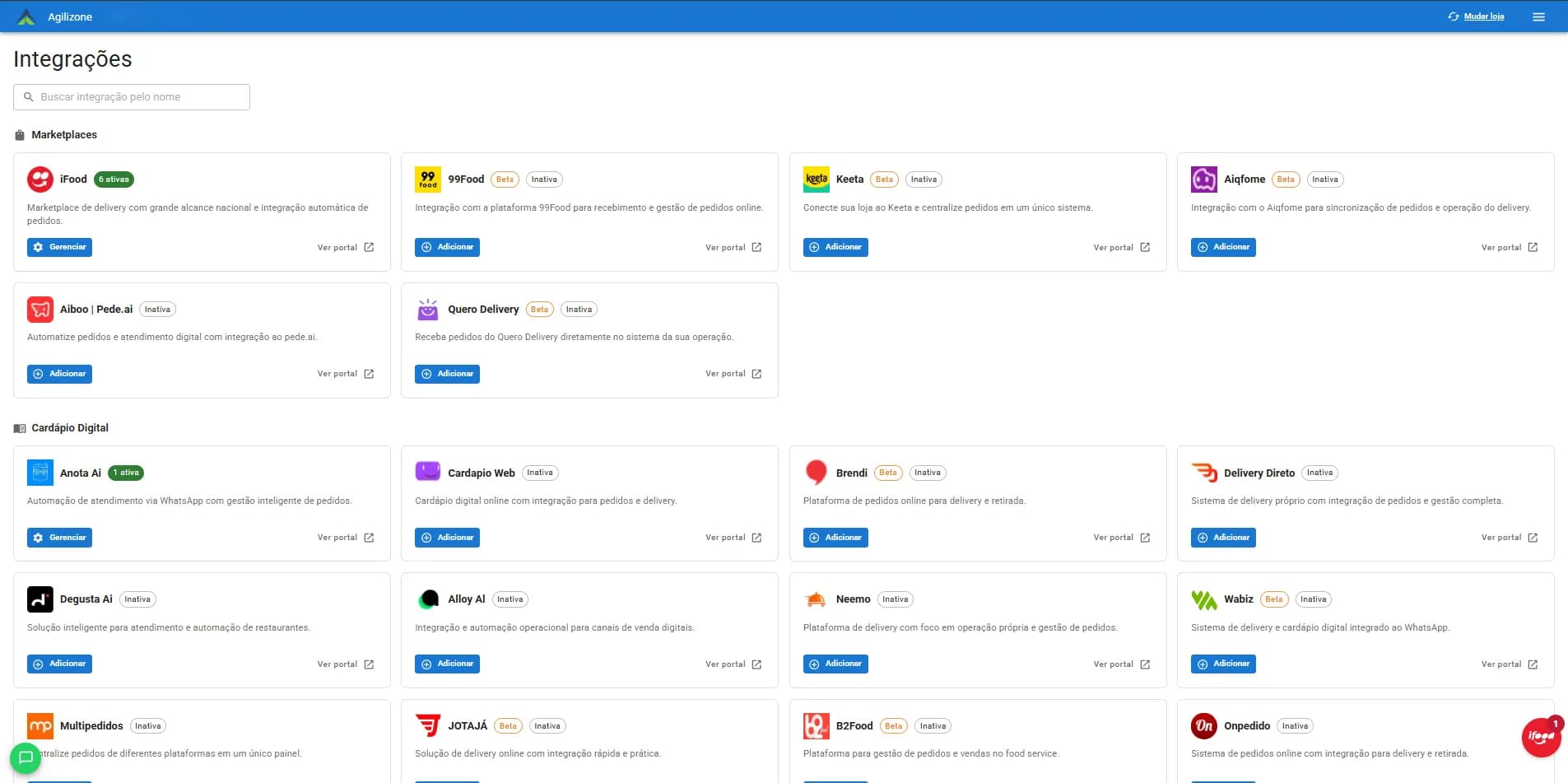This screenshot has width=1568, height=783.
Task: Click Adicionar on the Alloy AI card
Action: [x=447, y=664]
